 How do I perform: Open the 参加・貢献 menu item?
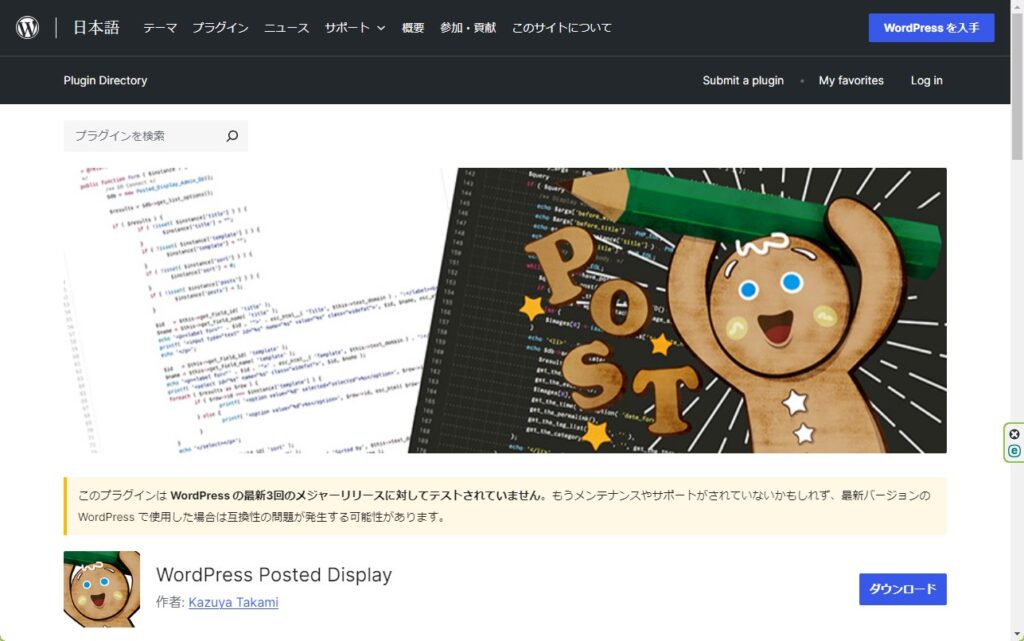[468, 28]
